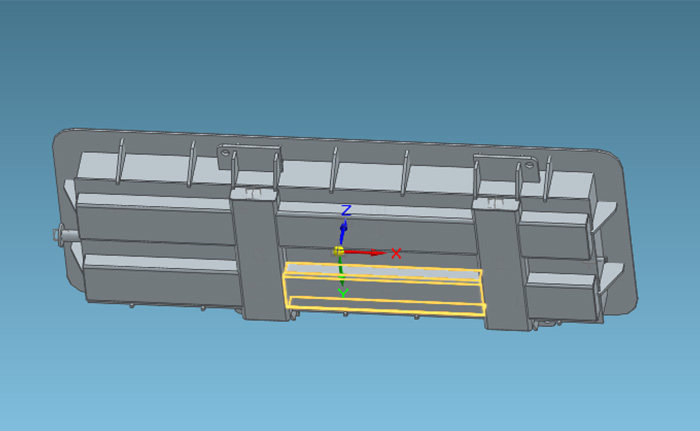The width and height of the screenshot is (700, 431).
Task: Click the green Y axis arrow handle
Action: click(x=342, y=277)
